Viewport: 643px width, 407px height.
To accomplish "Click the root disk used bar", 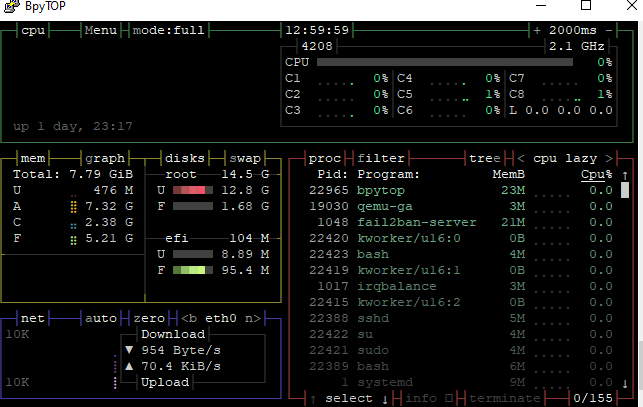I will (193, 190).
